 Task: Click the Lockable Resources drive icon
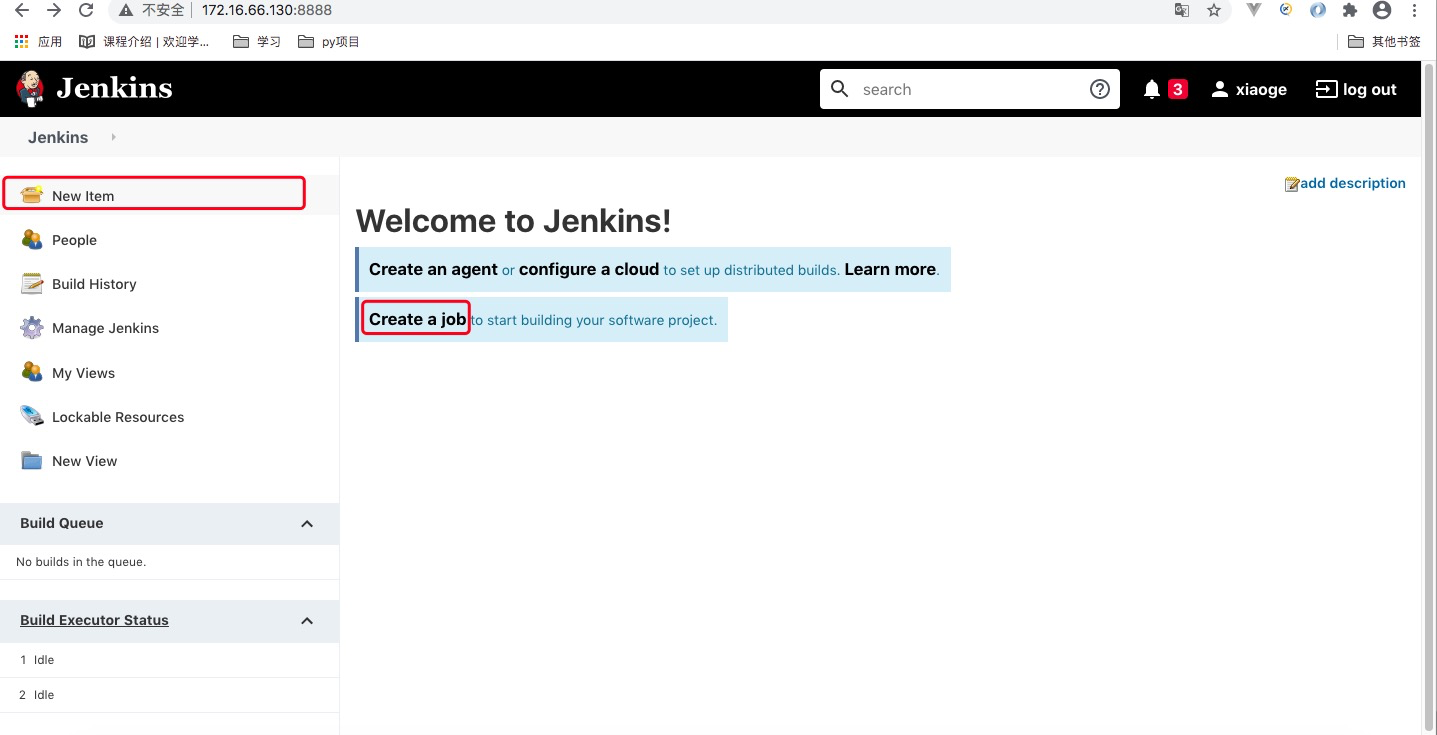point(32,416)
